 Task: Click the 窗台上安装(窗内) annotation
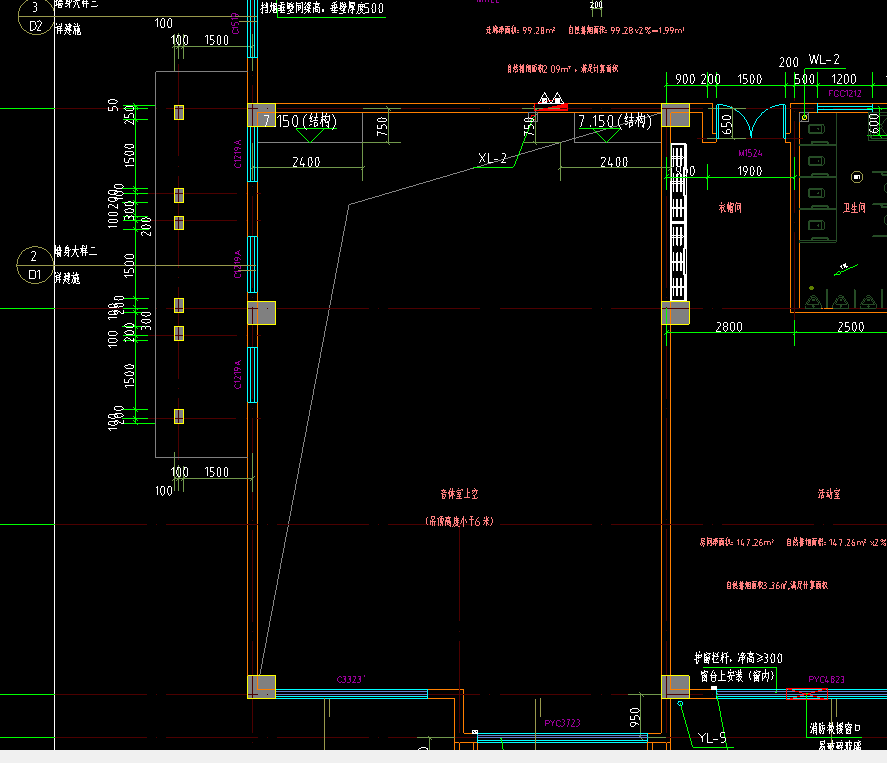(737, 676)
